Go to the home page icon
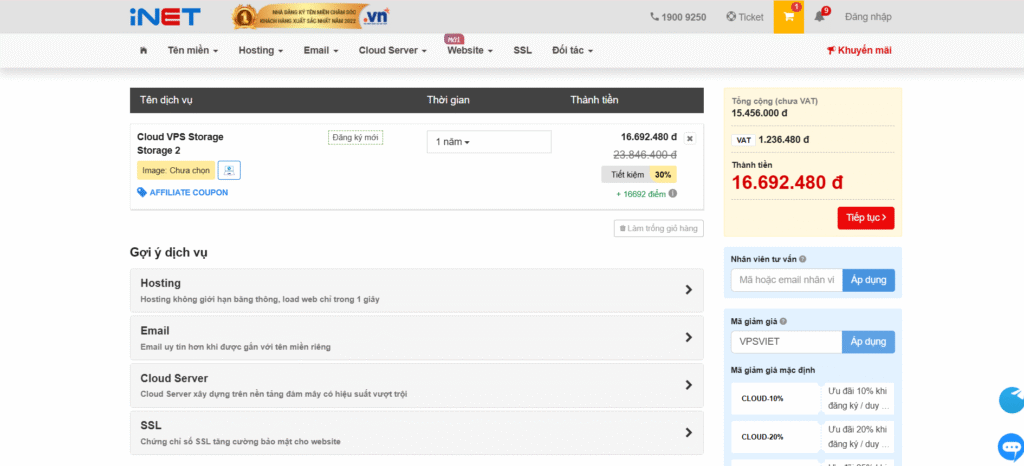Image resolution: width=1024 pixels, height=466 pixels. 144,51
